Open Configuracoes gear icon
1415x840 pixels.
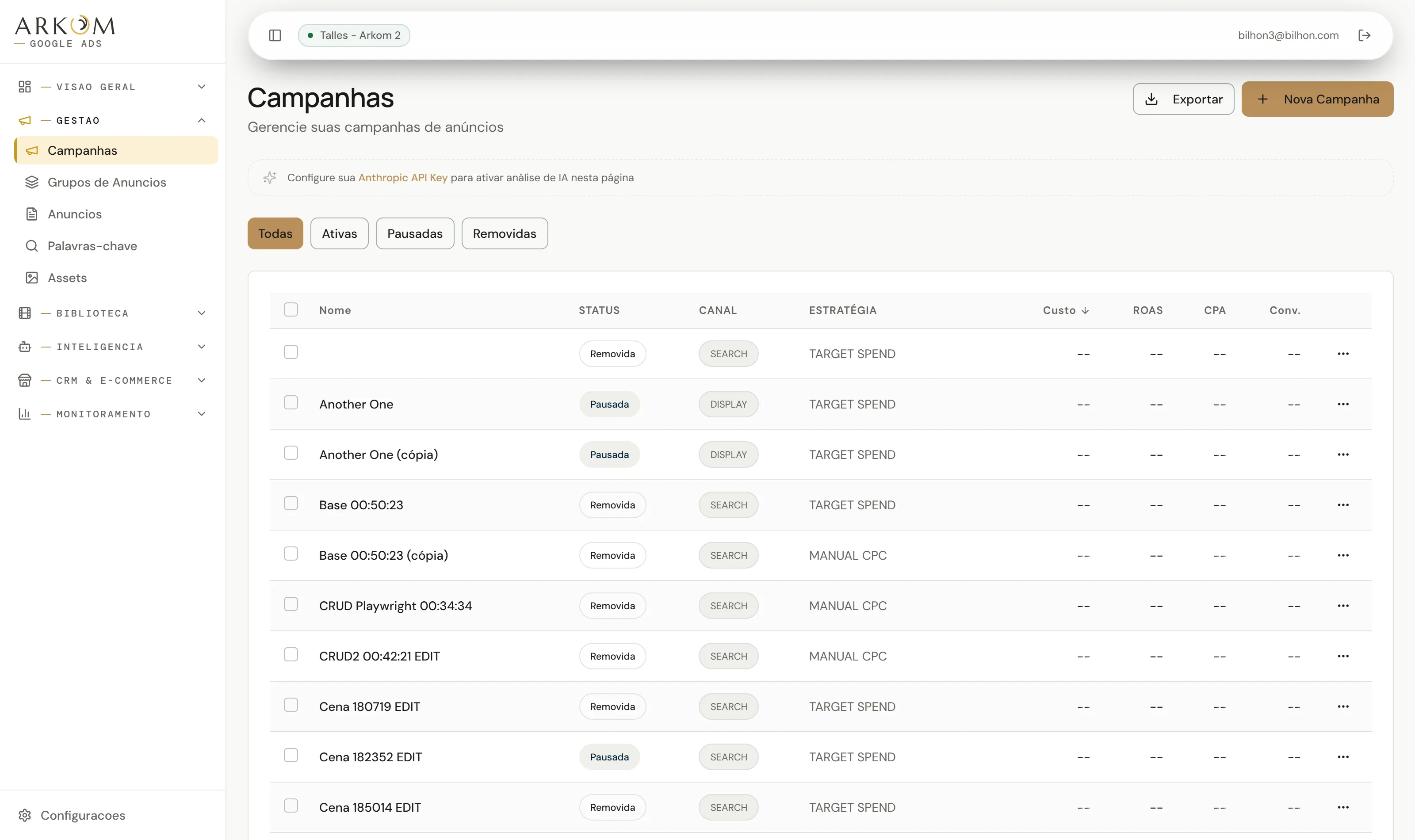24,815
